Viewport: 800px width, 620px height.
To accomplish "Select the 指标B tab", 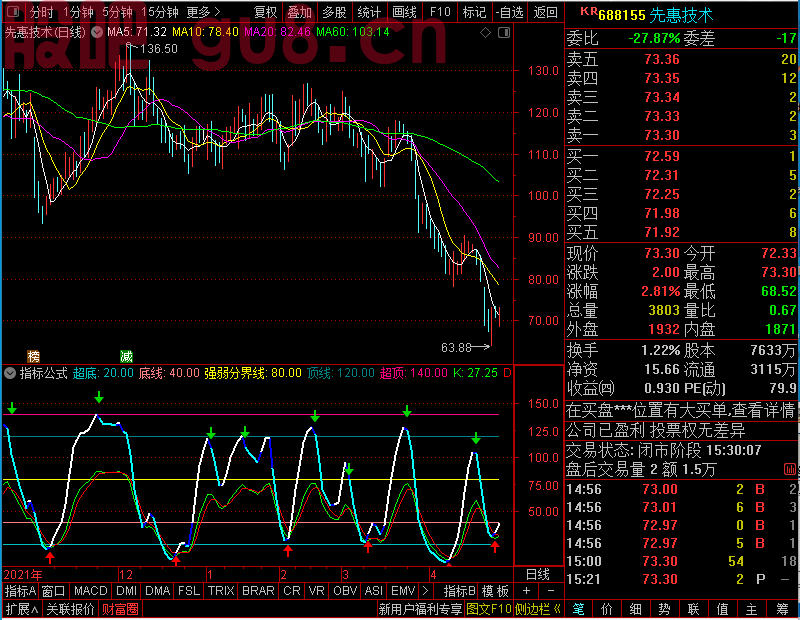I will click(x=460, y=591).
